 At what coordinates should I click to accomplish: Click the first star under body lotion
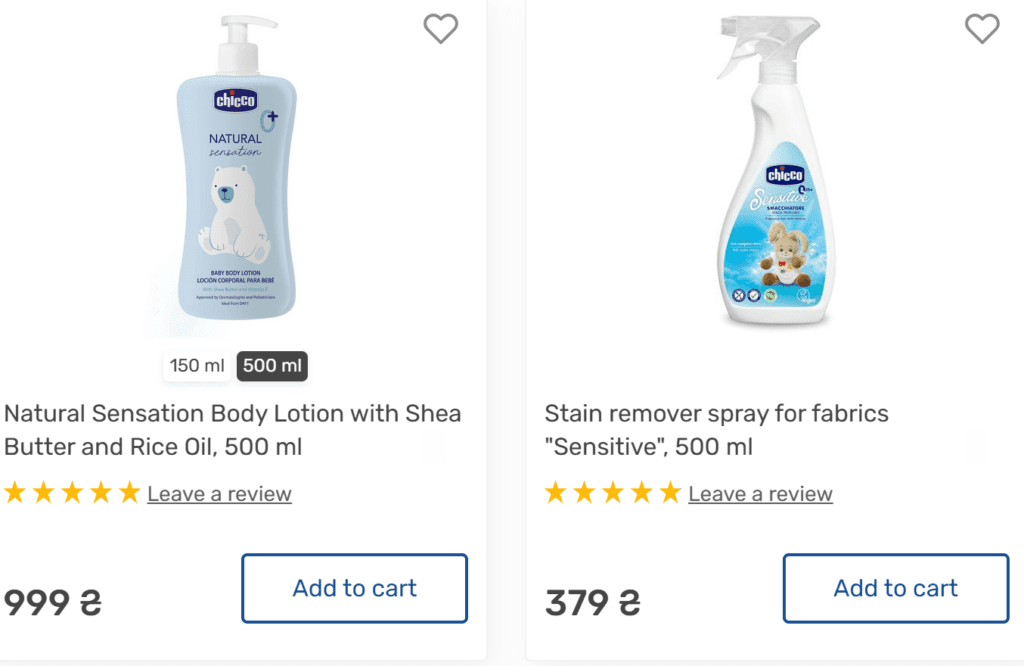click(x=14, y=492)
